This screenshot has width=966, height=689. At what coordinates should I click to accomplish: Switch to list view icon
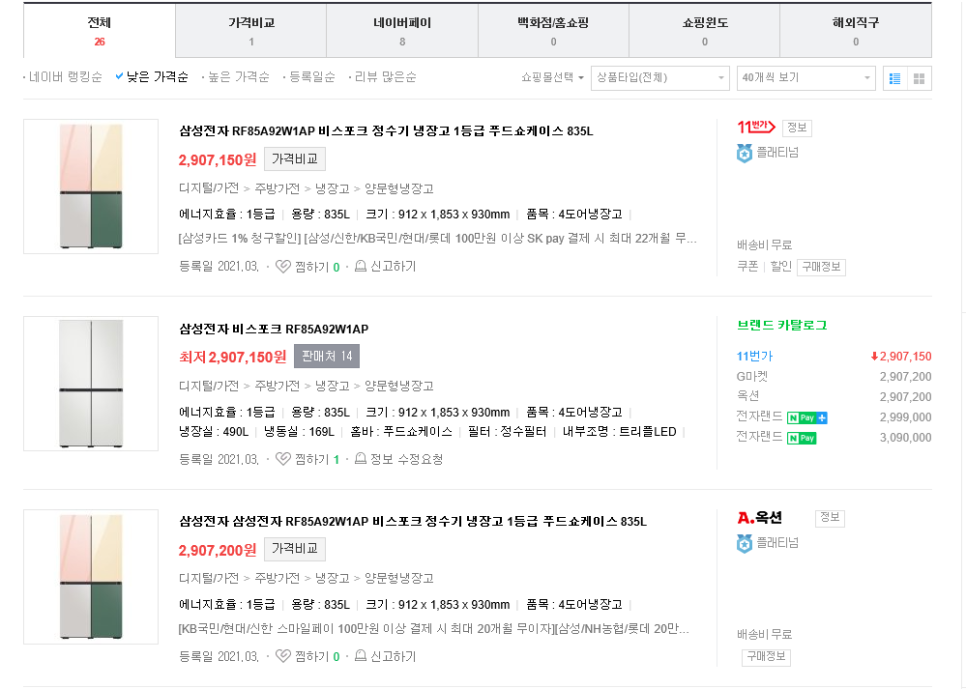895,78
